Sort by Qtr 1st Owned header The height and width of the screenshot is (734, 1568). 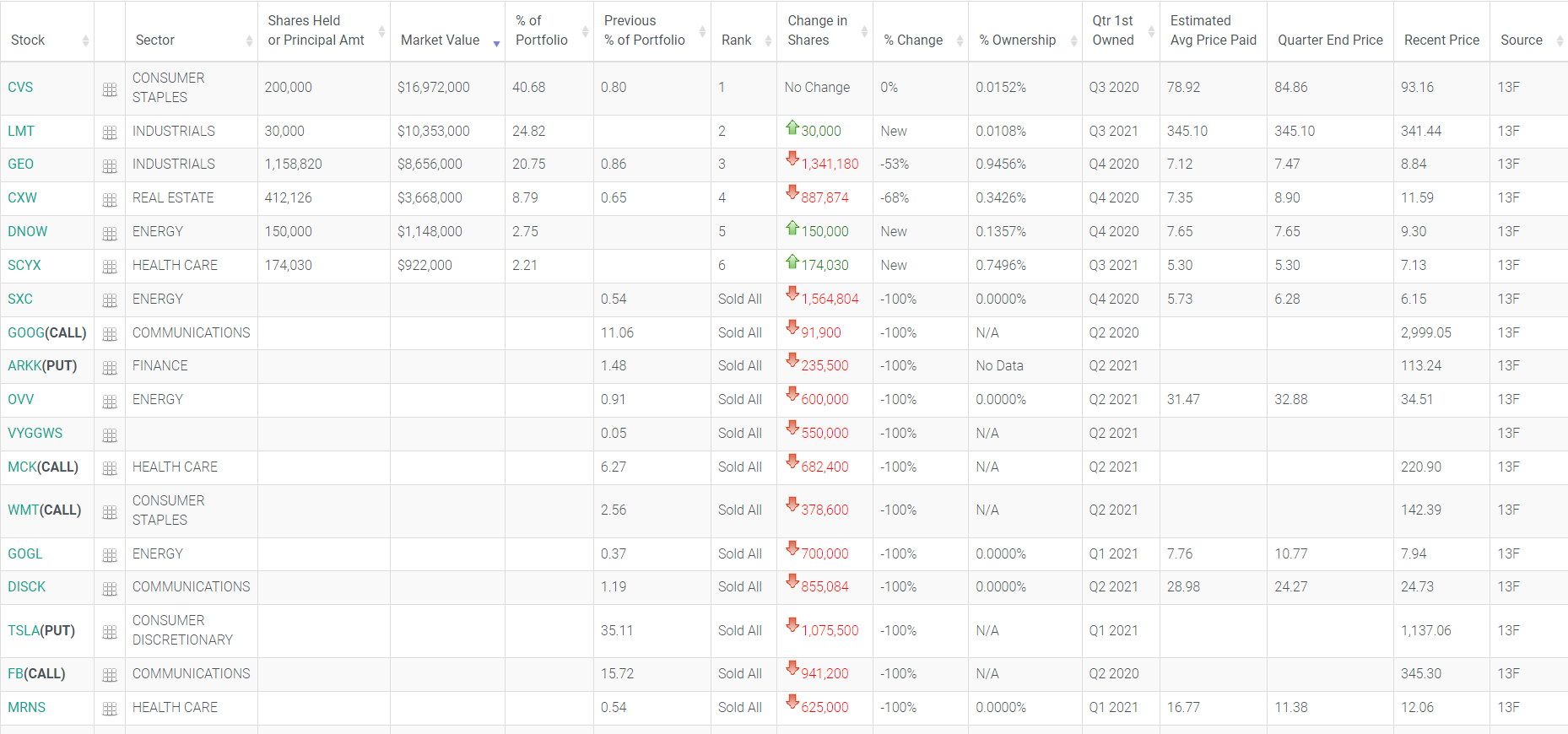pos(1121,31)
